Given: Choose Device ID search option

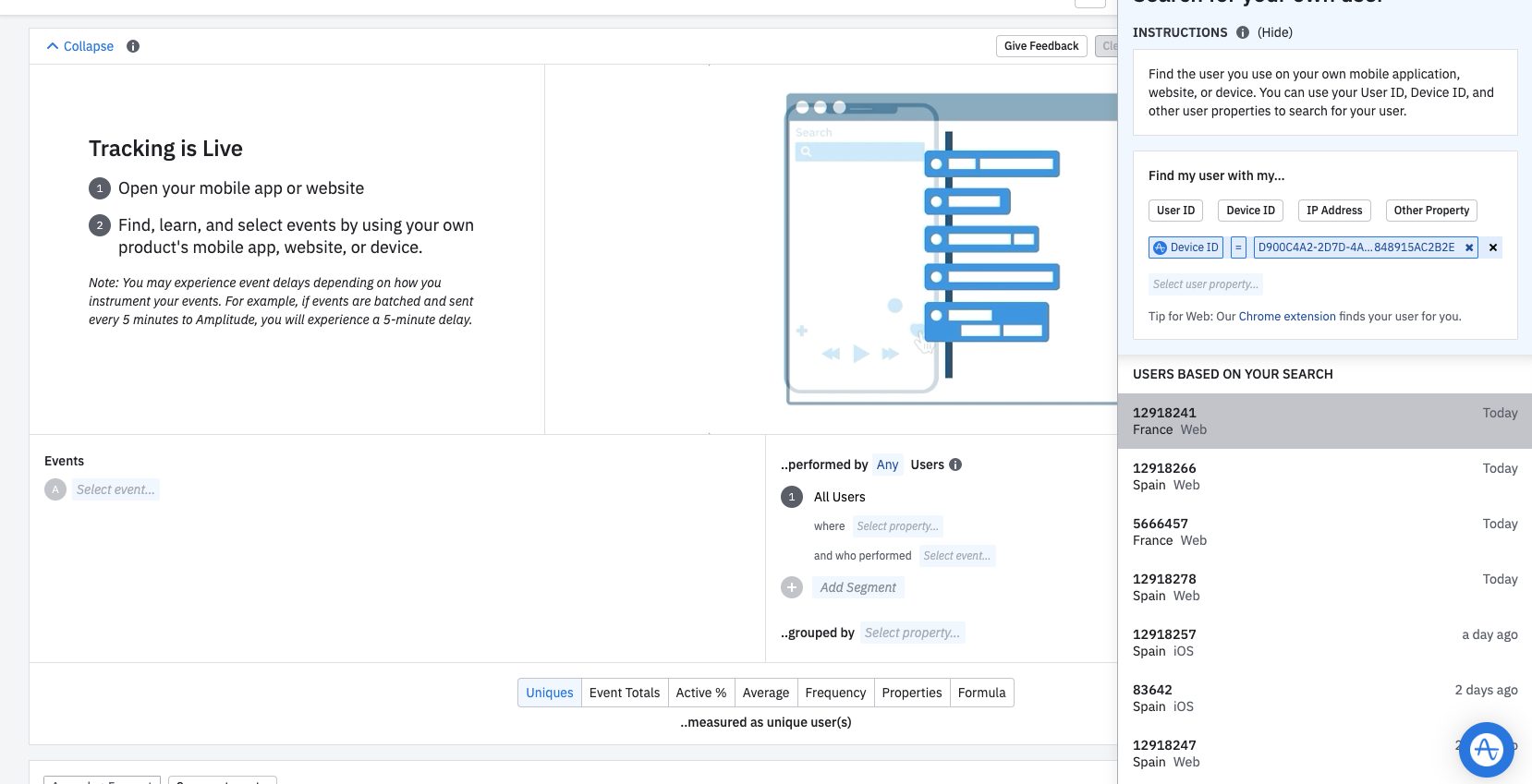Looking at the screenshot, I should coord(1250,211).
